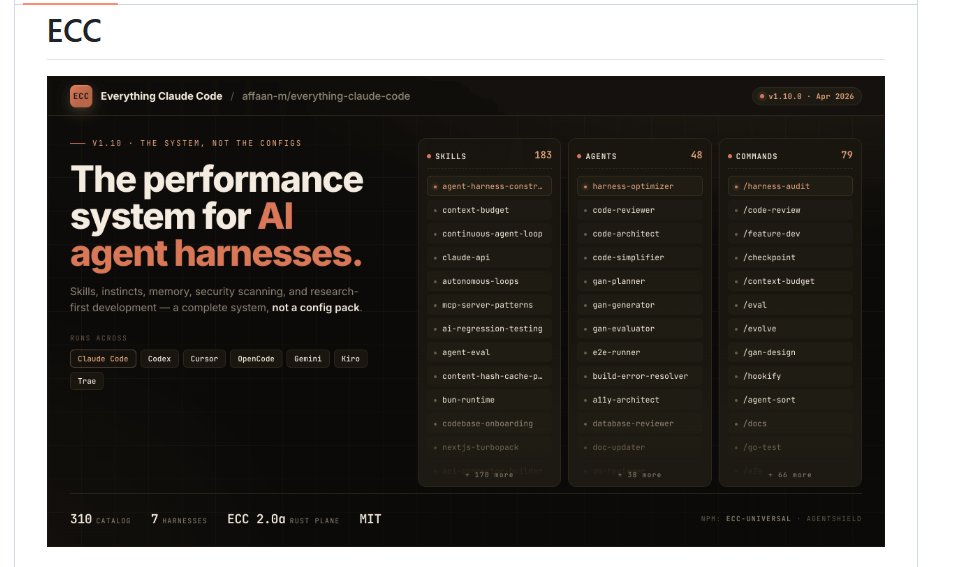Image resolution: width=979 pixels, height=567 pixels.
Task: Select the /harness-audit command row
Action: 790,186
